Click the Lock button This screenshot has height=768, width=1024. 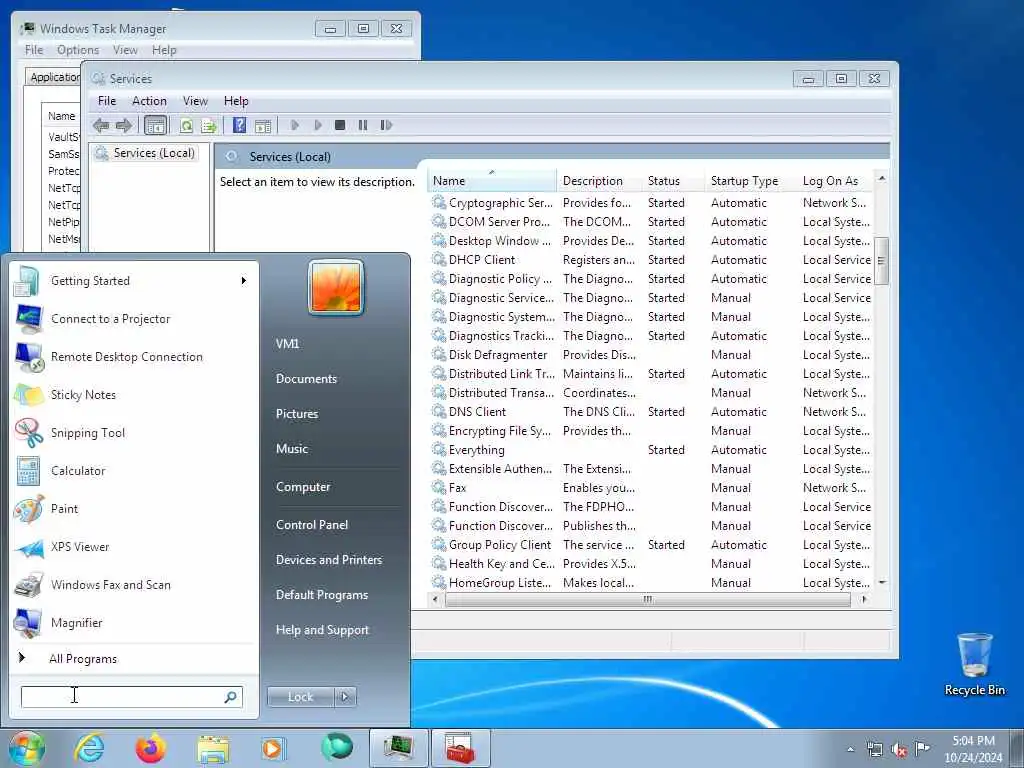coord(300,697)
